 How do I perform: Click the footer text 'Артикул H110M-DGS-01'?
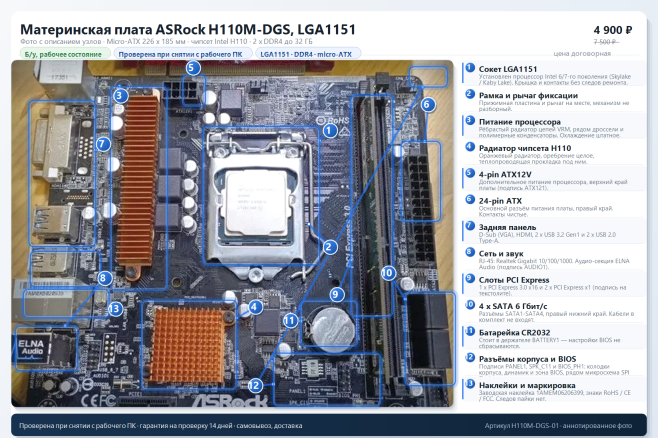(522, 425)
